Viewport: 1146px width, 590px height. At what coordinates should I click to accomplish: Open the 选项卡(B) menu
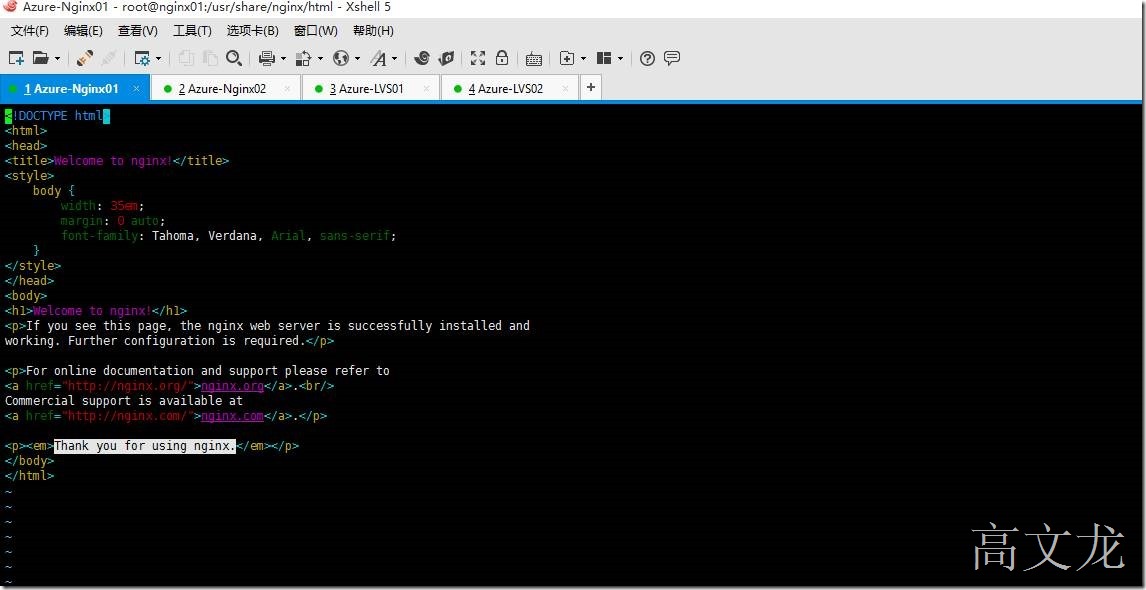(253, 31)
